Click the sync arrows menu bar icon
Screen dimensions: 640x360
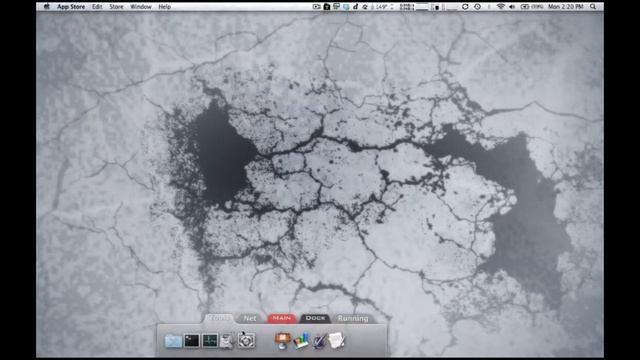click(x=465, y=7)
